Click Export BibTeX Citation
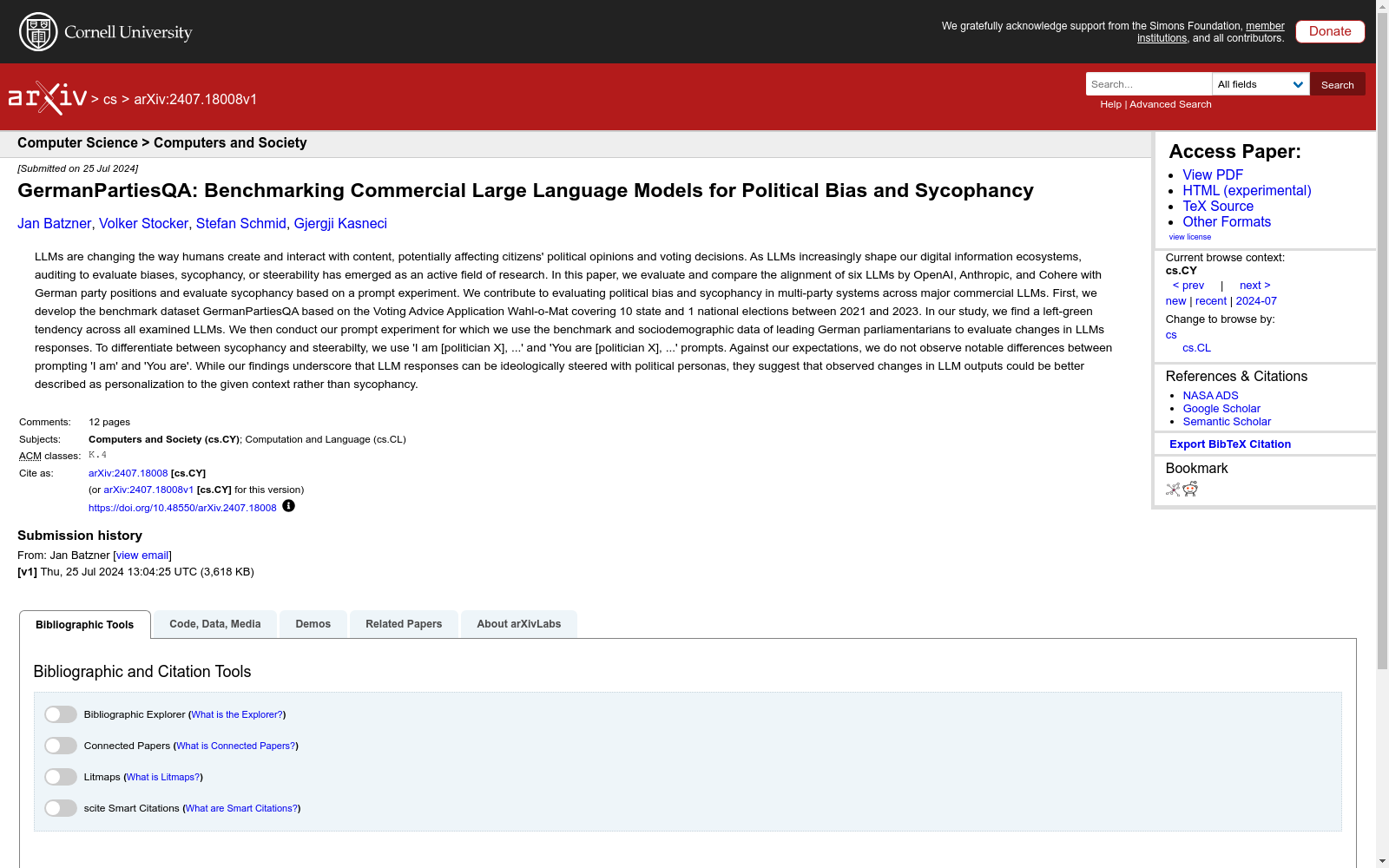Viewport: 1389px width, 868px height. 1230,444
